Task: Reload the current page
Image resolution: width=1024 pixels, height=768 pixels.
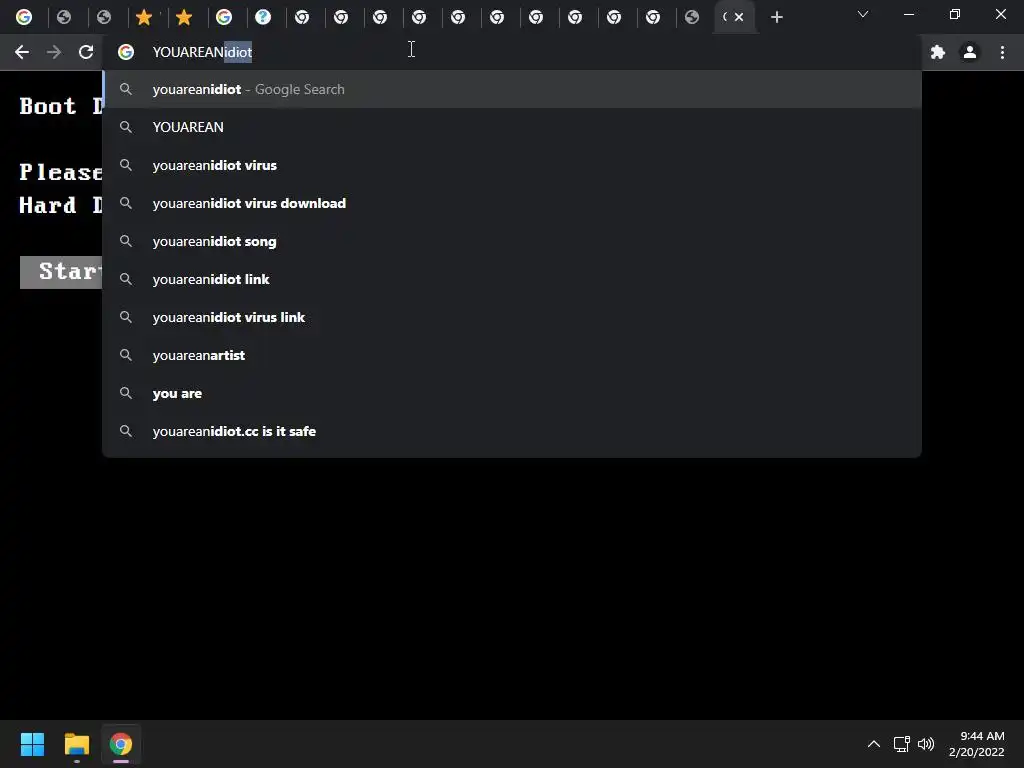Action: 86,52
